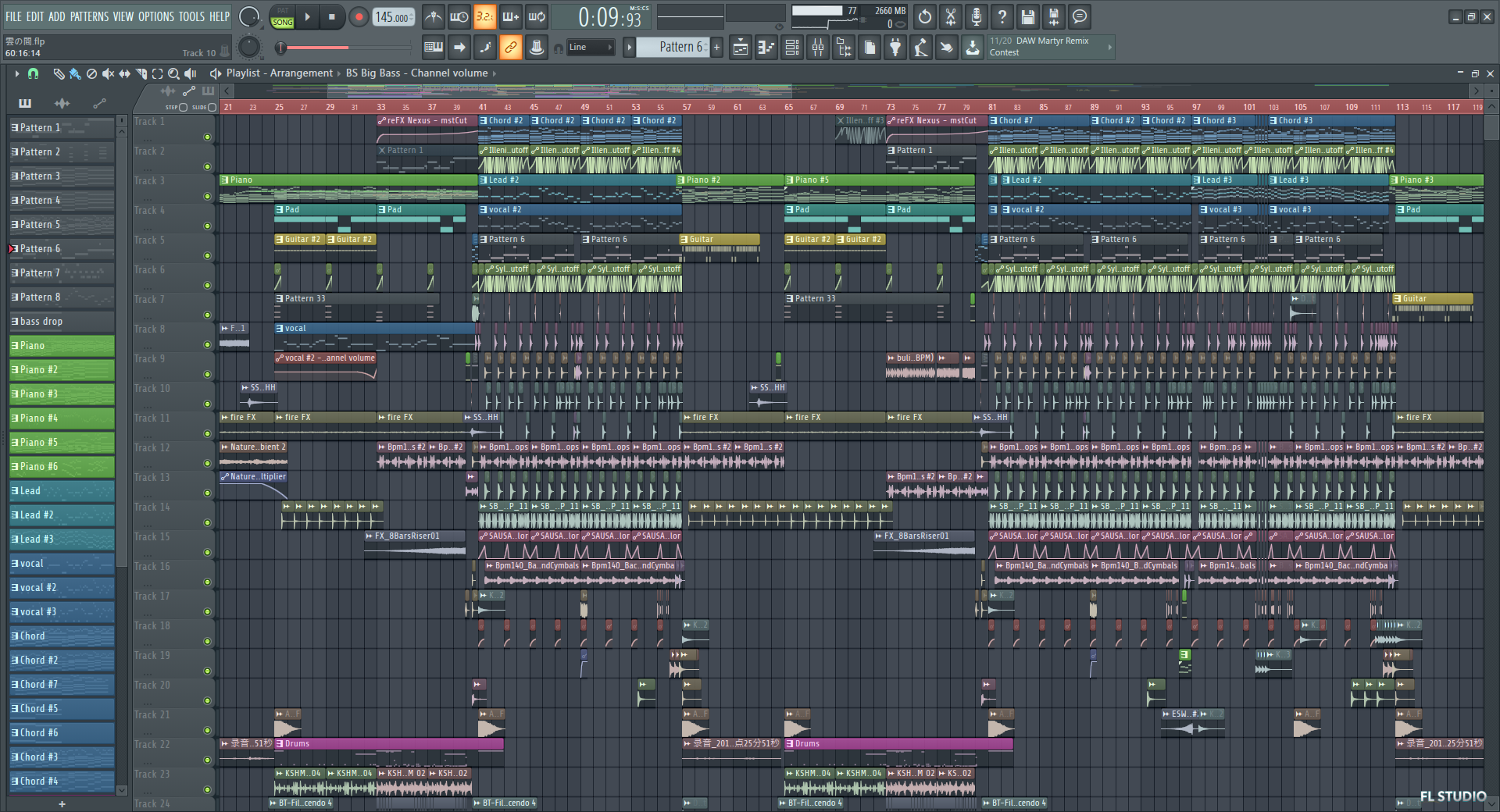Click the help question mark icon
The width and height of the screenshot is (1500, 812).
tap(1002, 16)
